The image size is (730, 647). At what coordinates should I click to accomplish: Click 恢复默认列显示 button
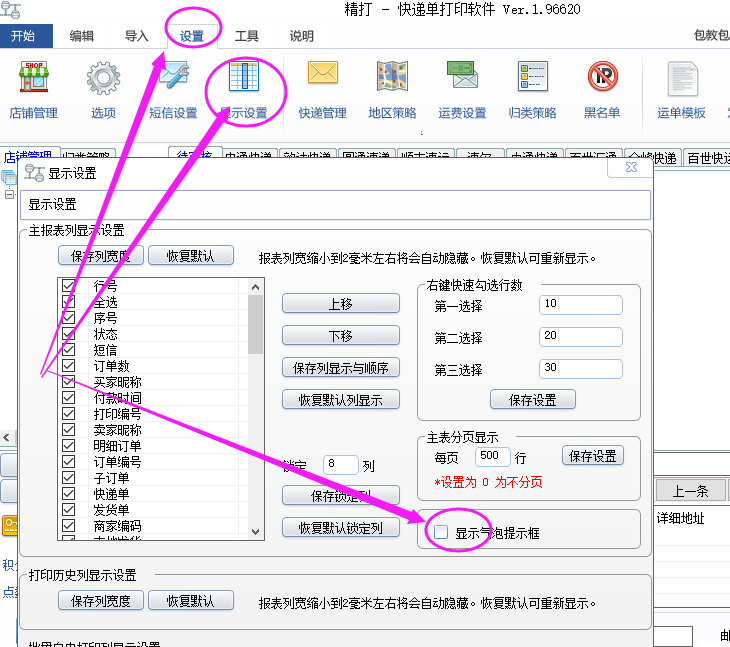tap(340, 400)
